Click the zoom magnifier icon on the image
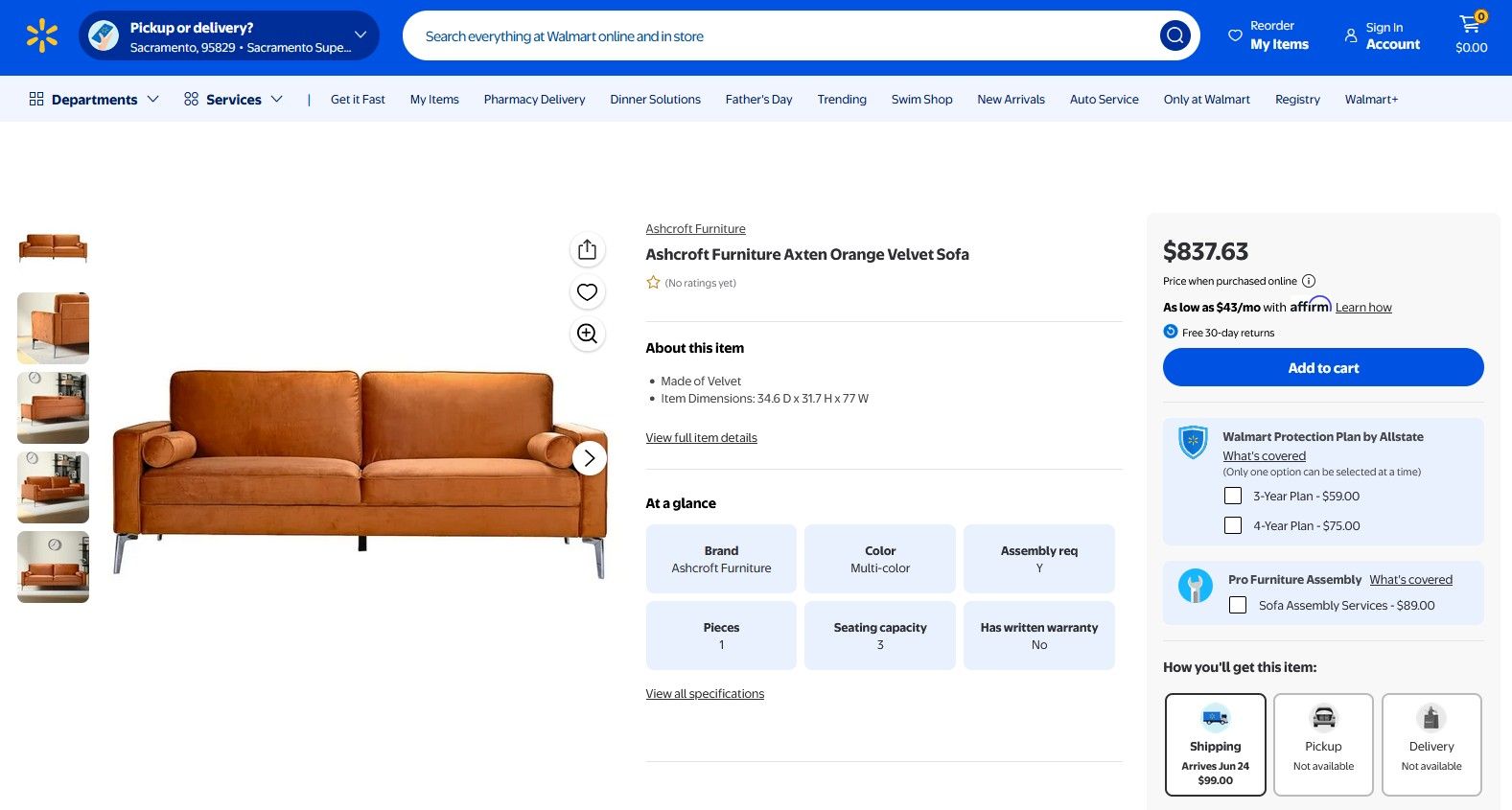This screenshot has width=1512, height=810. point(587,334)
